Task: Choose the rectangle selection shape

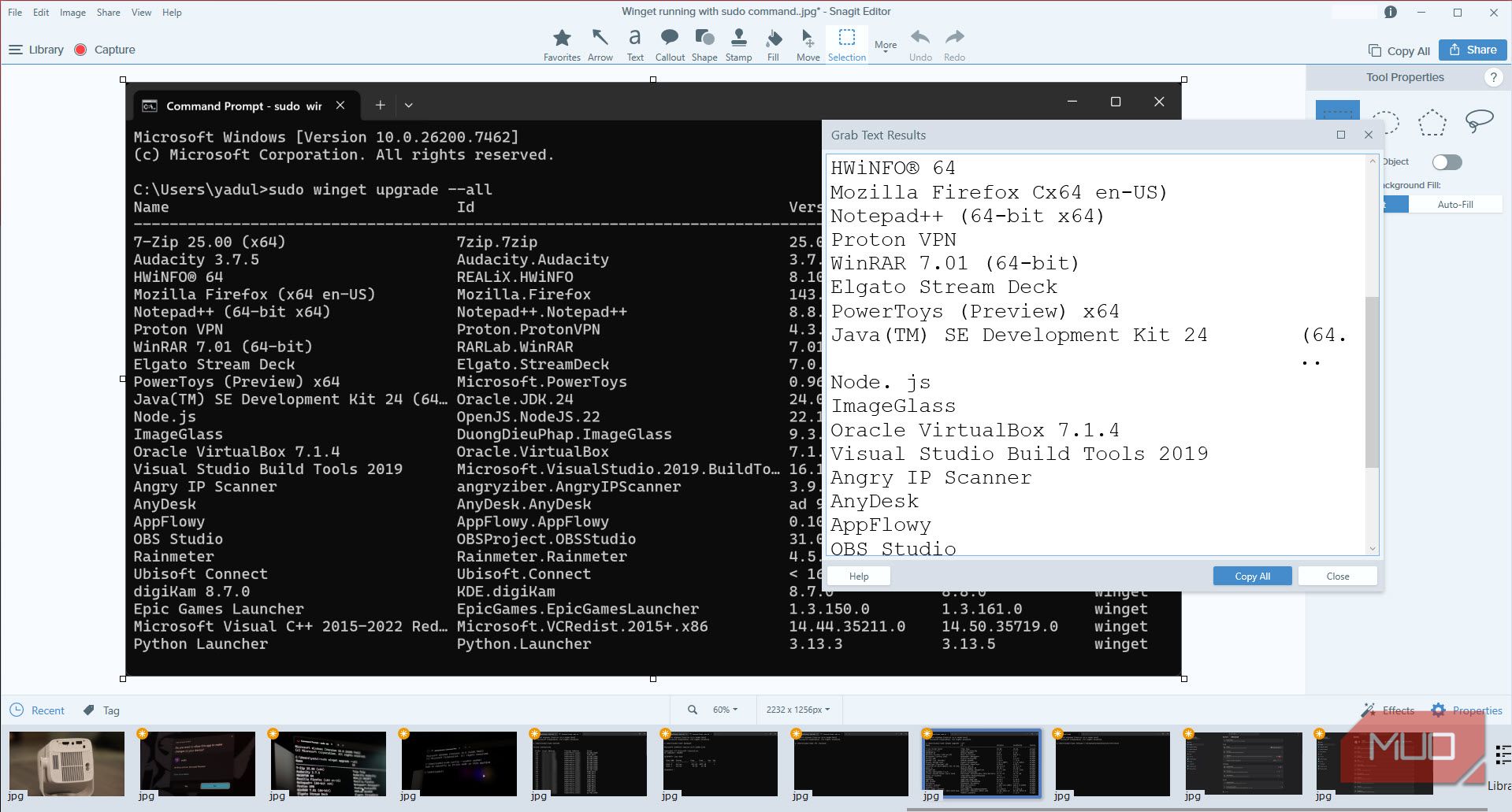Action: point(1338,111)
